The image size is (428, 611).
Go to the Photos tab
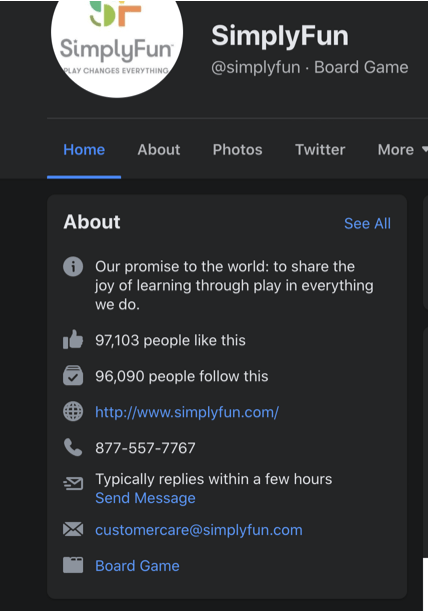(x=237, y=150)
